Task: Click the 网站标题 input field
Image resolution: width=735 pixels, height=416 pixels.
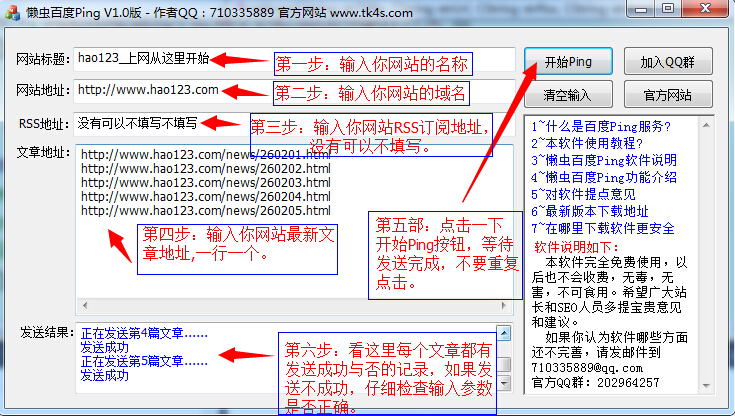Action: (294, 59)
